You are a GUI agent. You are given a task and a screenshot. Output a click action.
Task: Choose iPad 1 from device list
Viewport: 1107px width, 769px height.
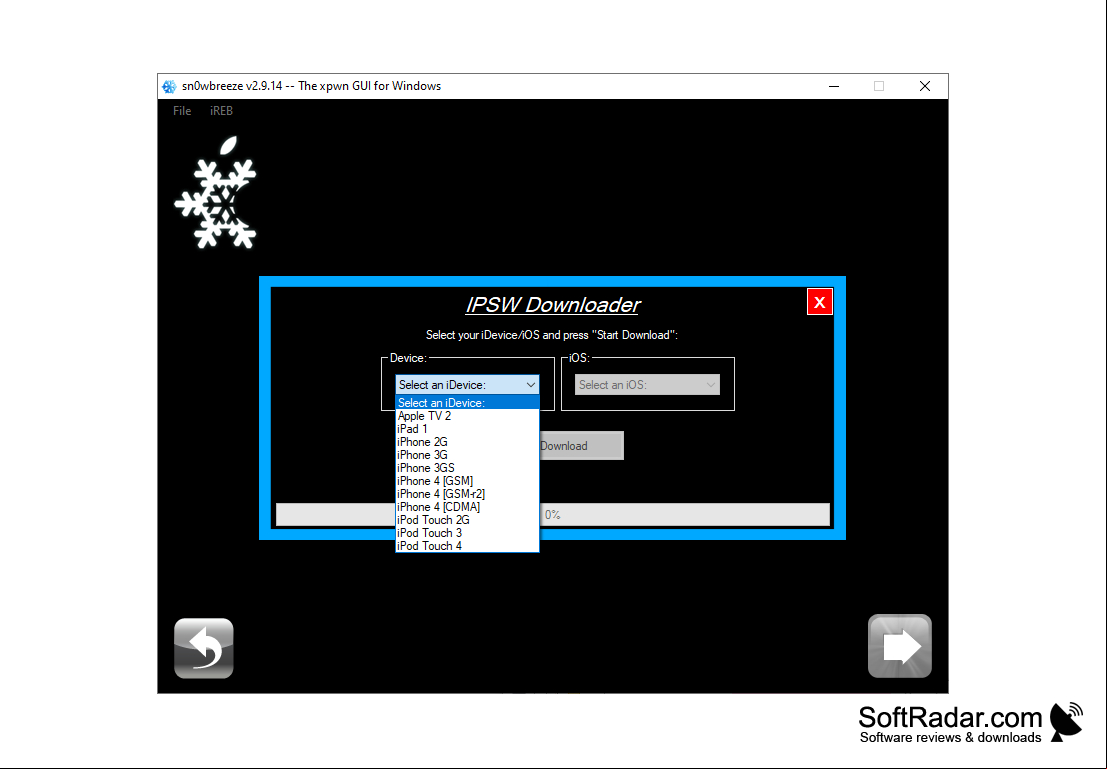tap(467, 429)
